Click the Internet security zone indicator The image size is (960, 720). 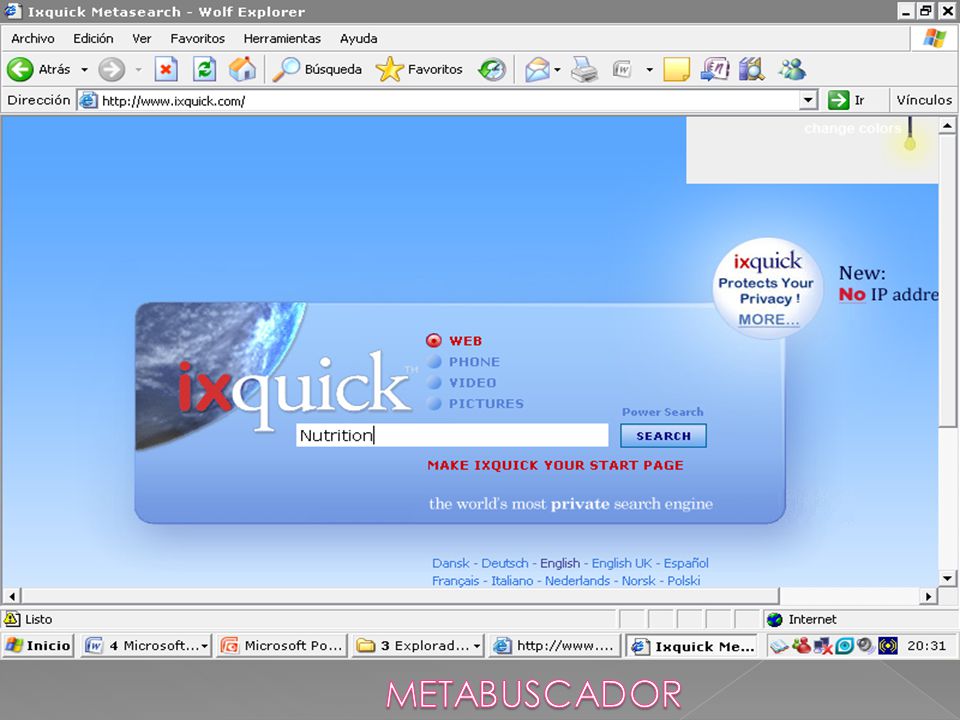pos(802,620)
